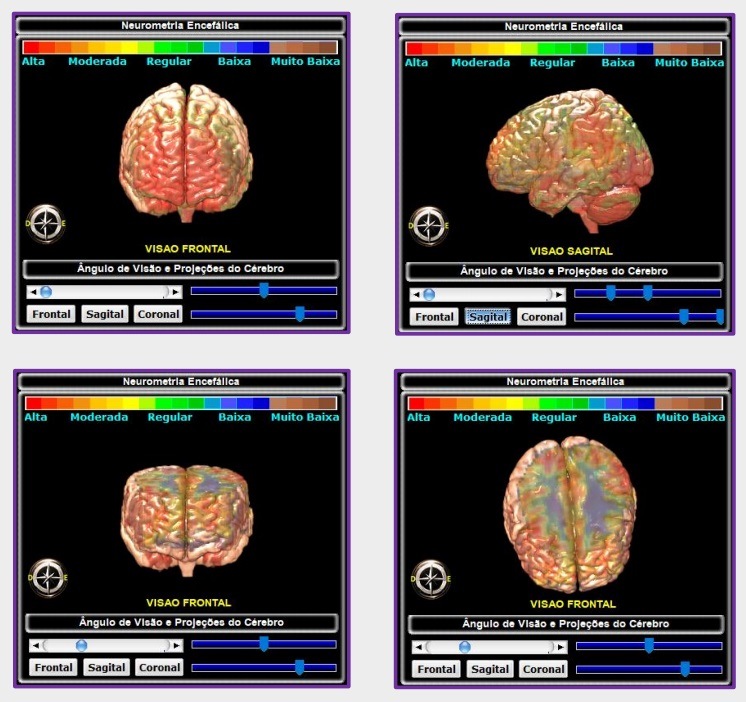Select Frontal in the bottom-right top-view panel
Image resolution: width=746 pixels, height=702 pixels.
click(436, 669)
